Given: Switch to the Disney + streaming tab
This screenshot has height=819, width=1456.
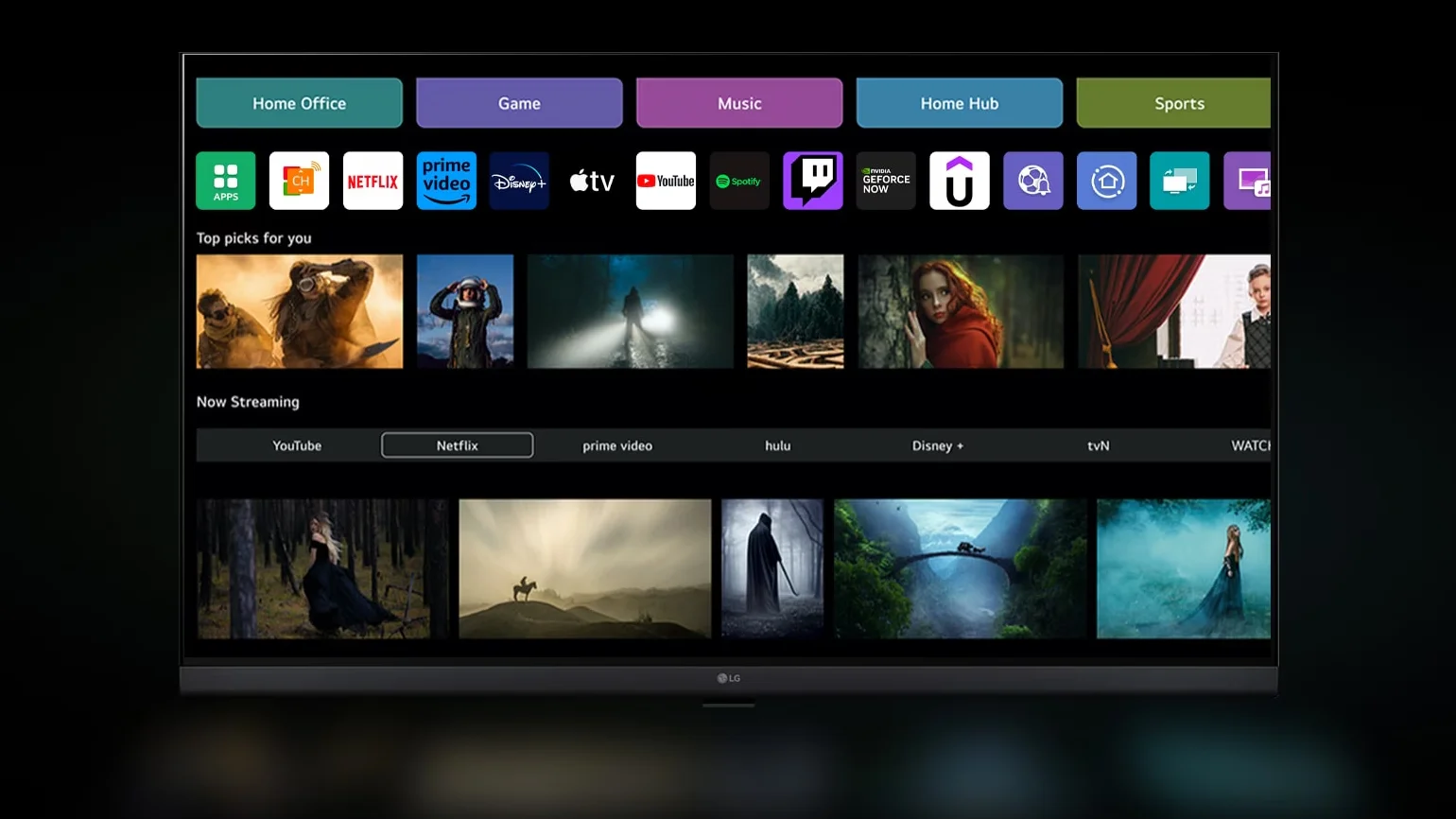Looking at the screenshot, I should coord(937,445).
